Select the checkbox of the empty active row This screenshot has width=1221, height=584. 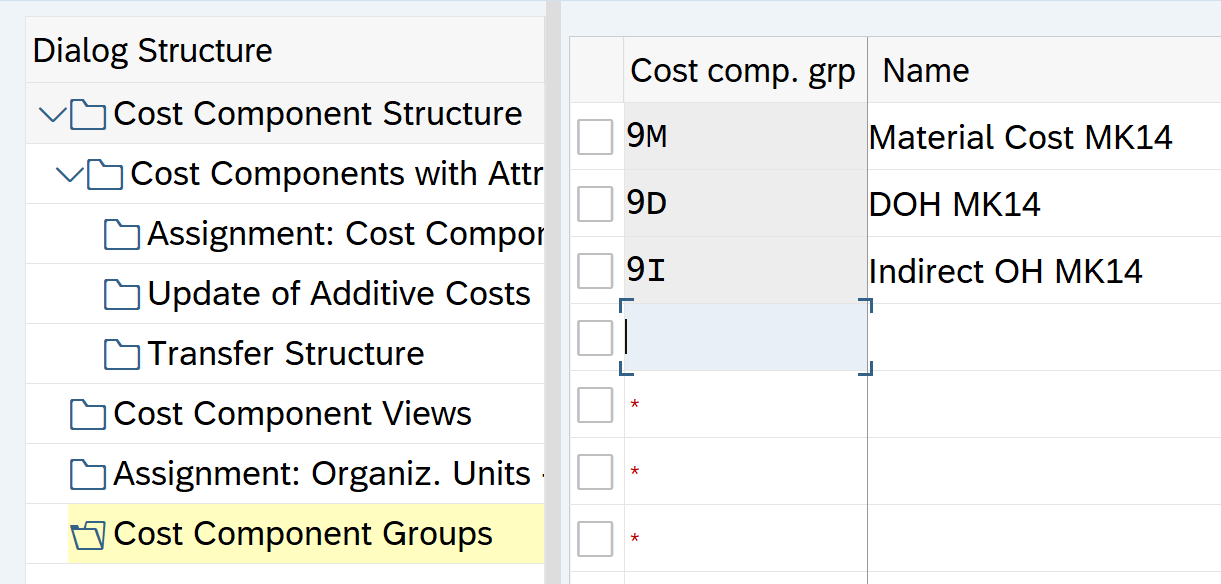(595, 338)
